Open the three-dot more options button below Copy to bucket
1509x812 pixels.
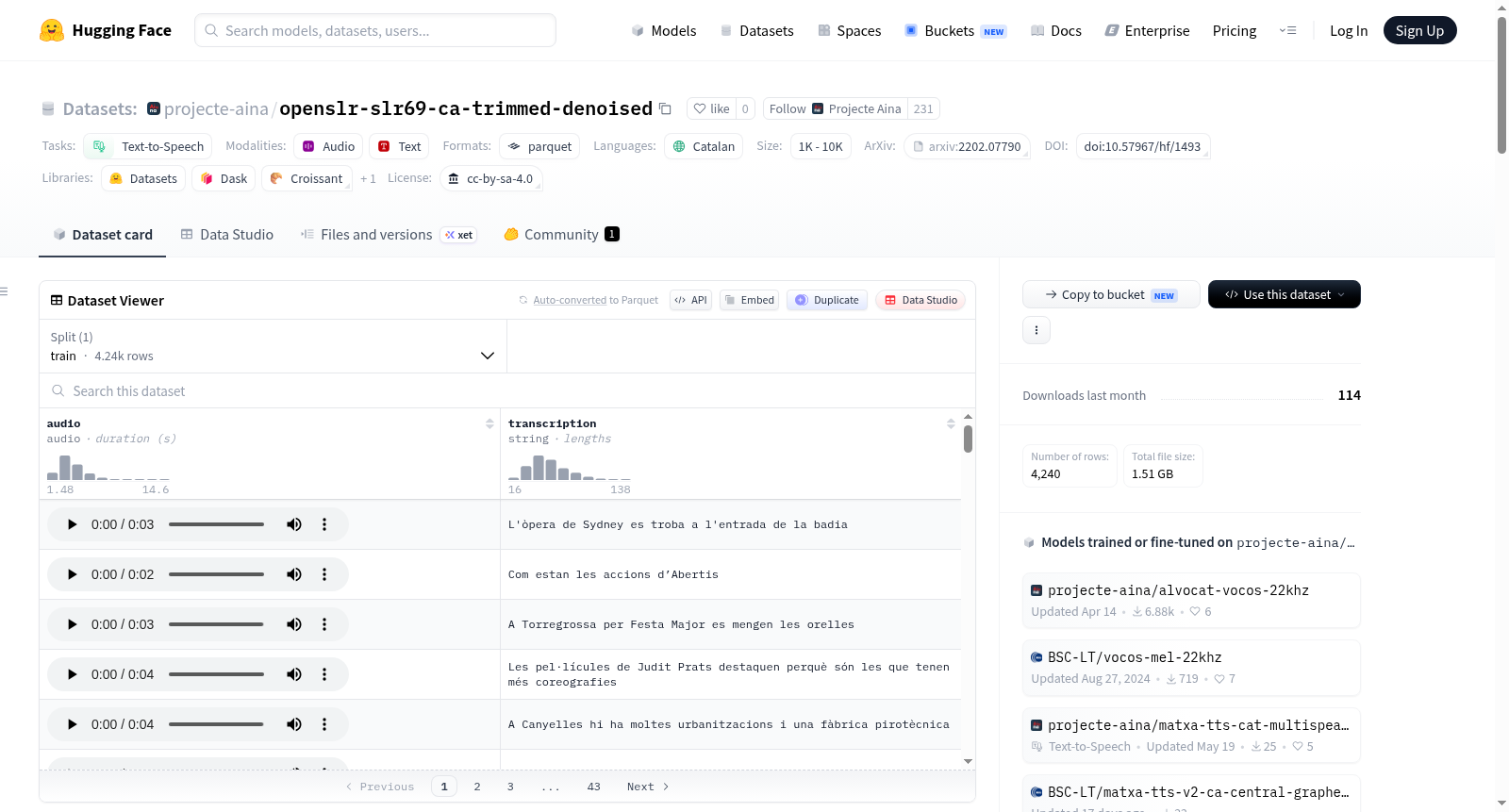tap(1036, 330)
